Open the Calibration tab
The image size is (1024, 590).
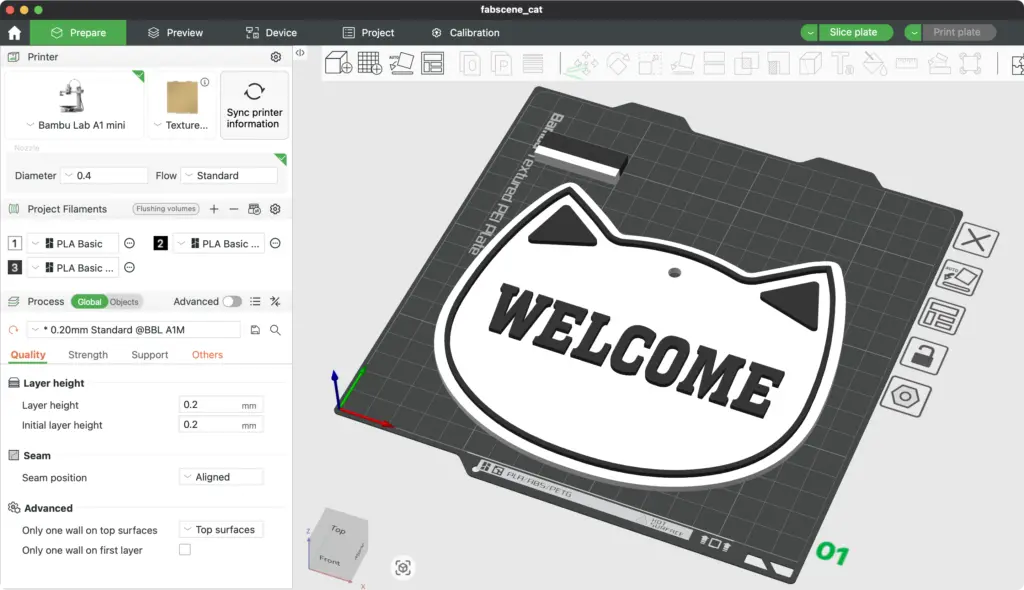466,33
